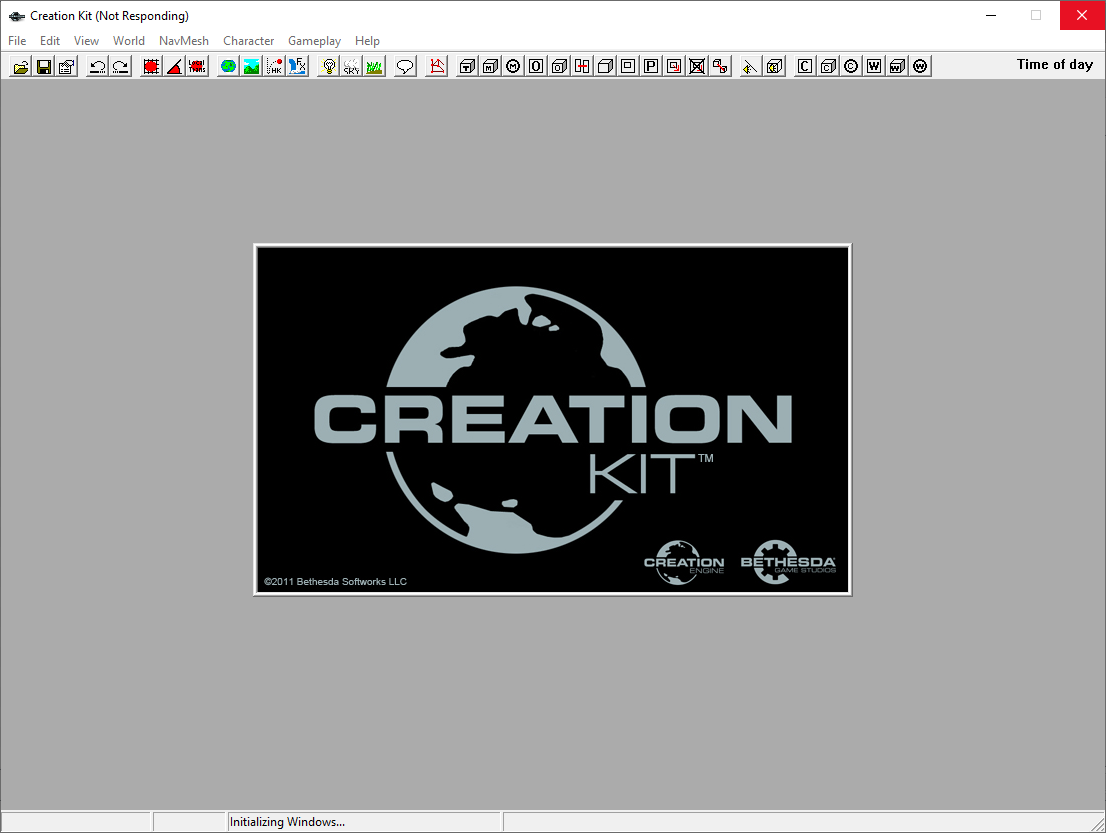Open the File menu
Viewport: 1106px width, 833px height.
17,41
